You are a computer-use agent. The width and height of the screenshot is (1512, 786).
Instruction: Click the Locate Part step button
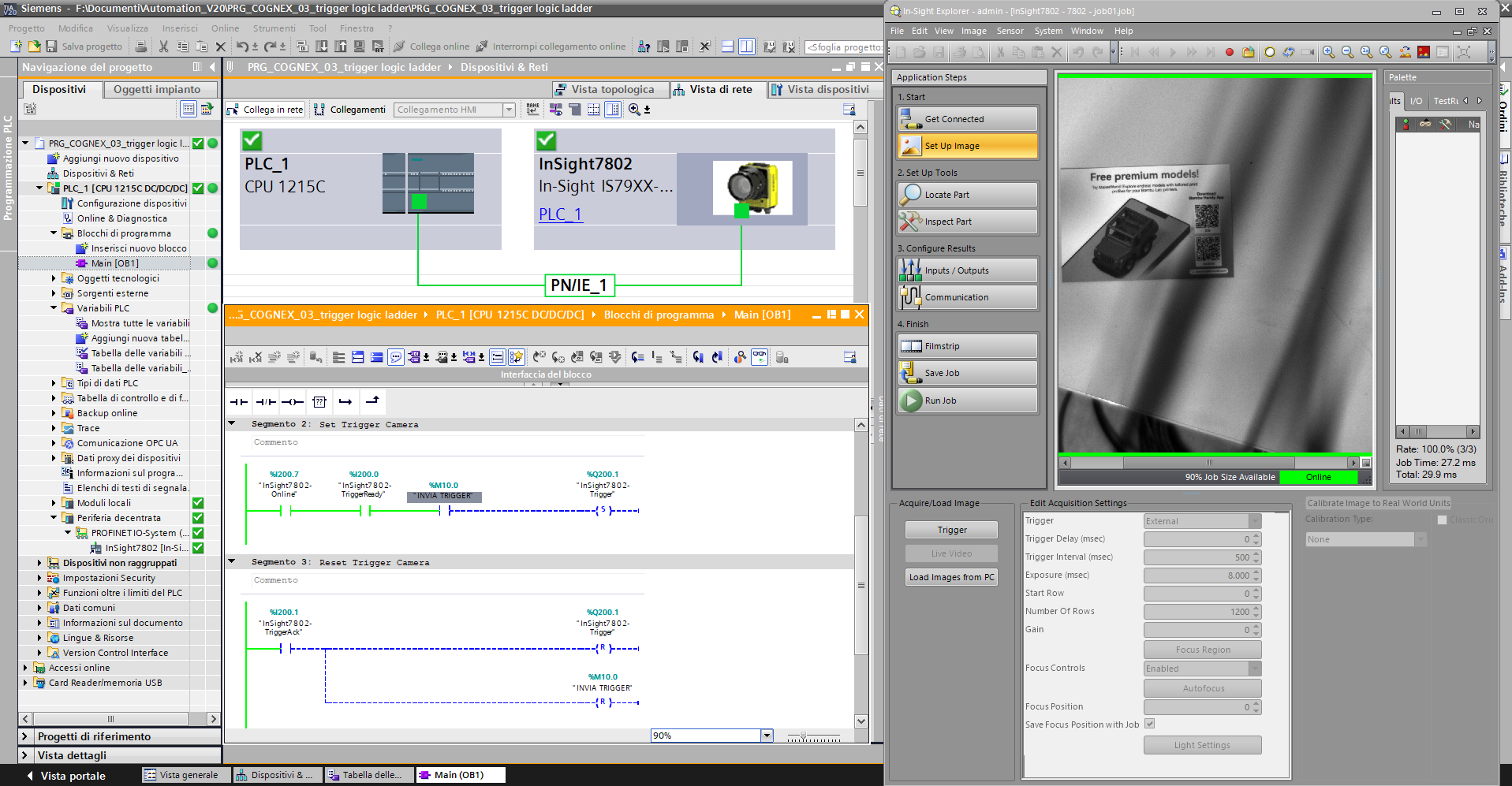967,195
